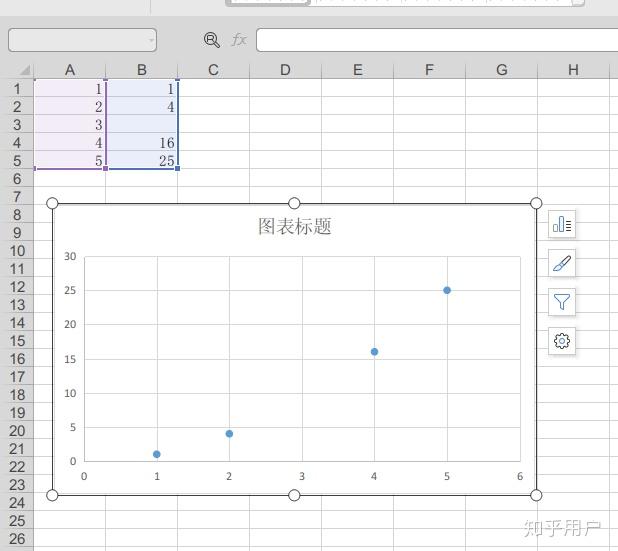Viewport: 618px width, 551px height.
Task: Open the chart styles brush button
Action: 562,263
